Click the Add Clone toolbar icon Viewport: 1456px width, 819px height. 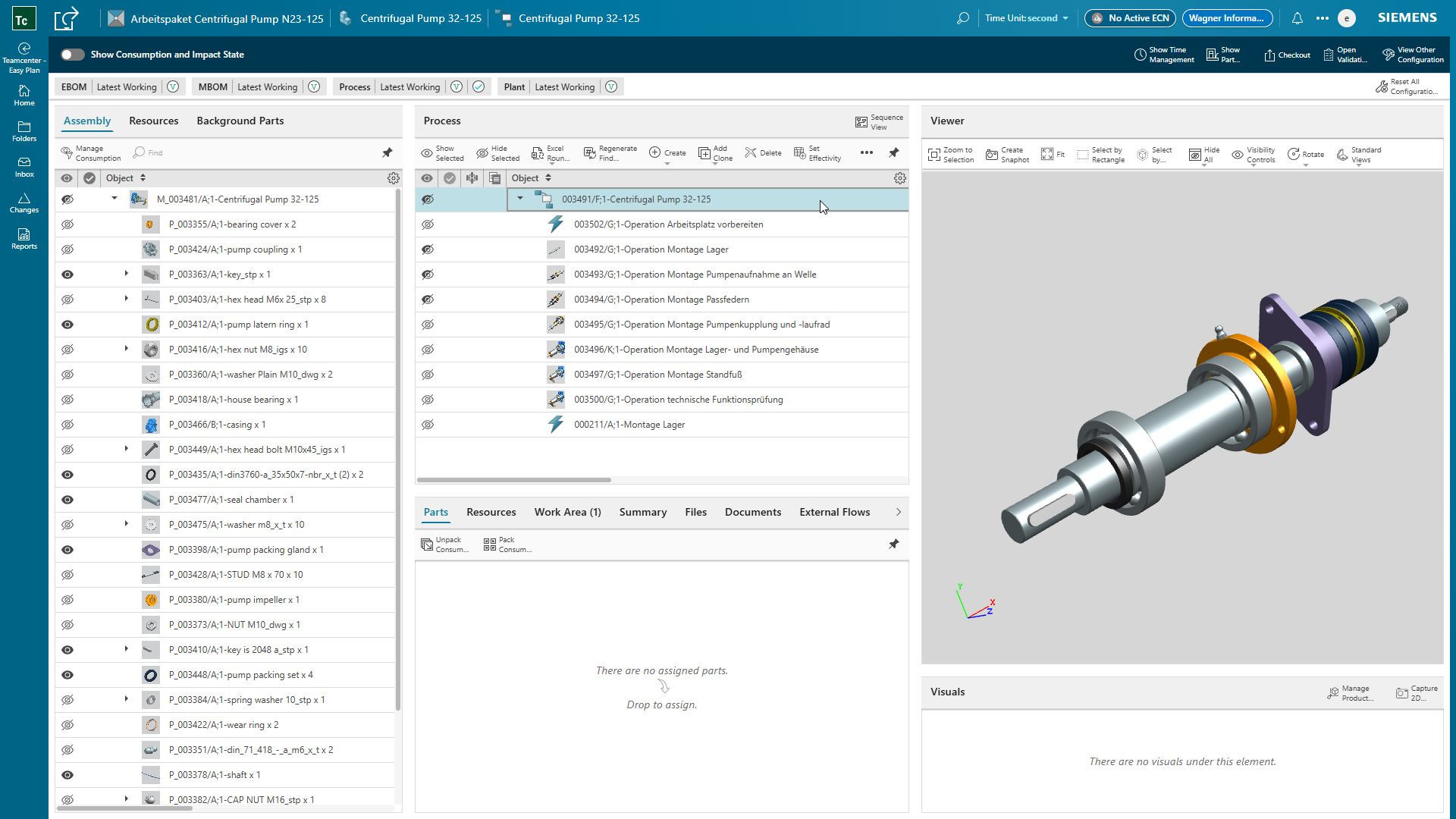[704, 153]
